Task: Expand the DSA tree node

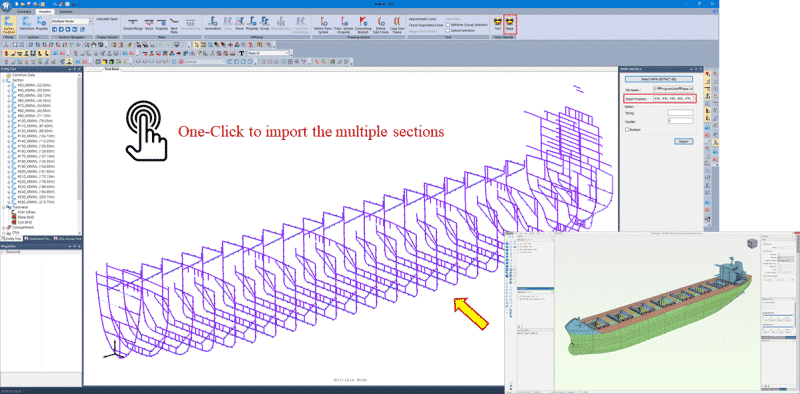Action: [4, 232]
